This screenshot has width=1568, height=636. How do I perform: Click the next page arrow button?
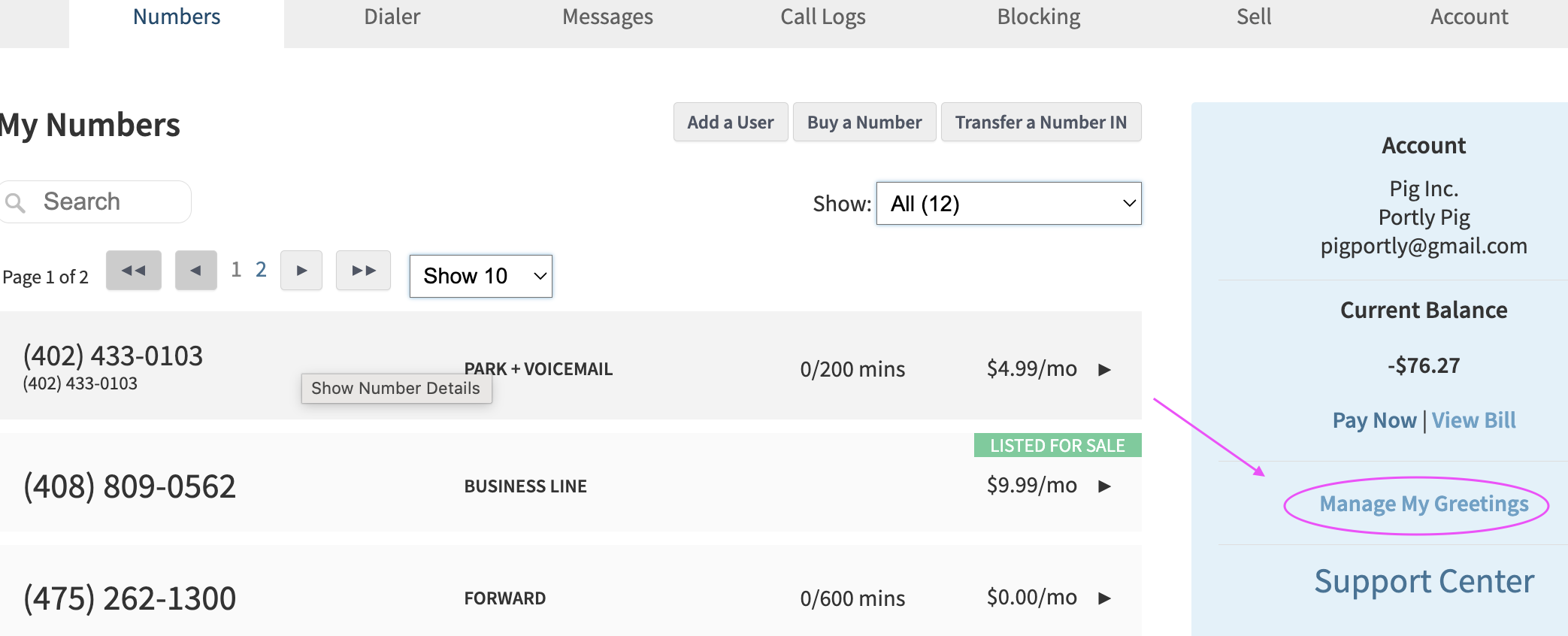coord(301,271)
